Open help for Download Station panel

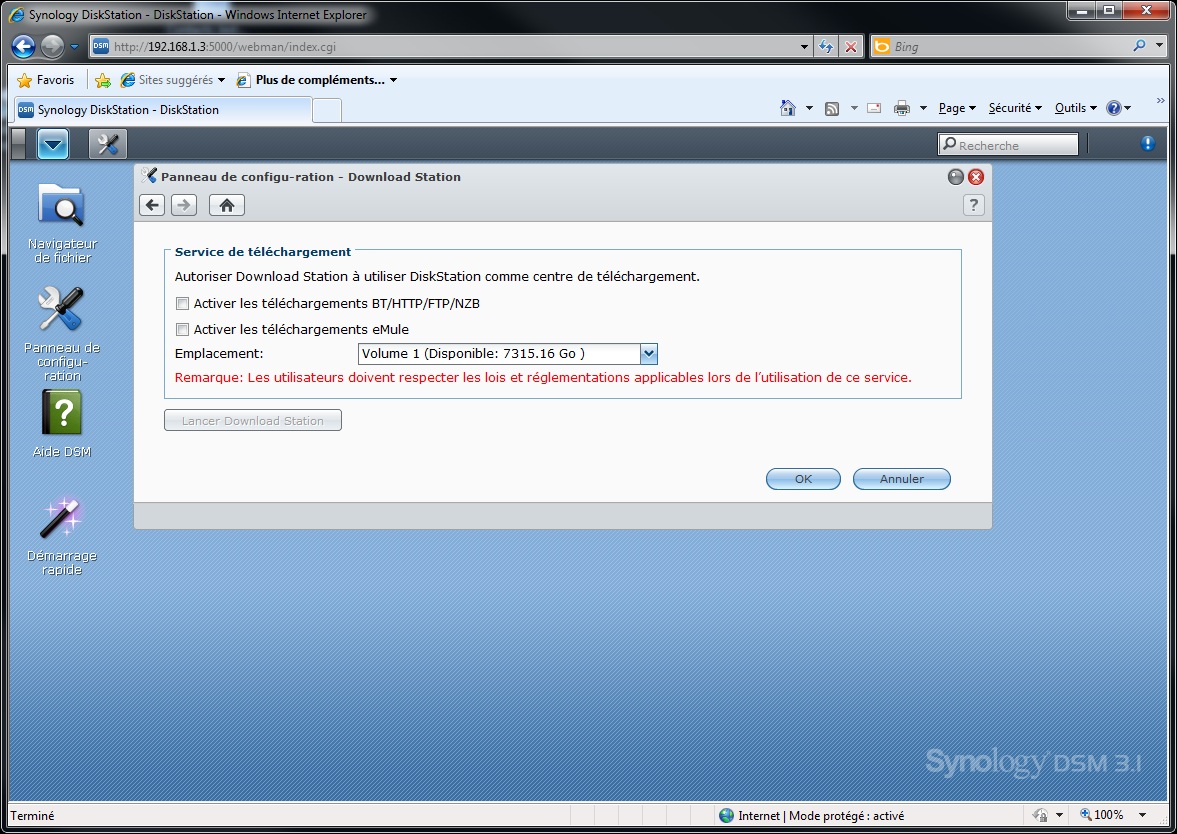pos(974,205)
